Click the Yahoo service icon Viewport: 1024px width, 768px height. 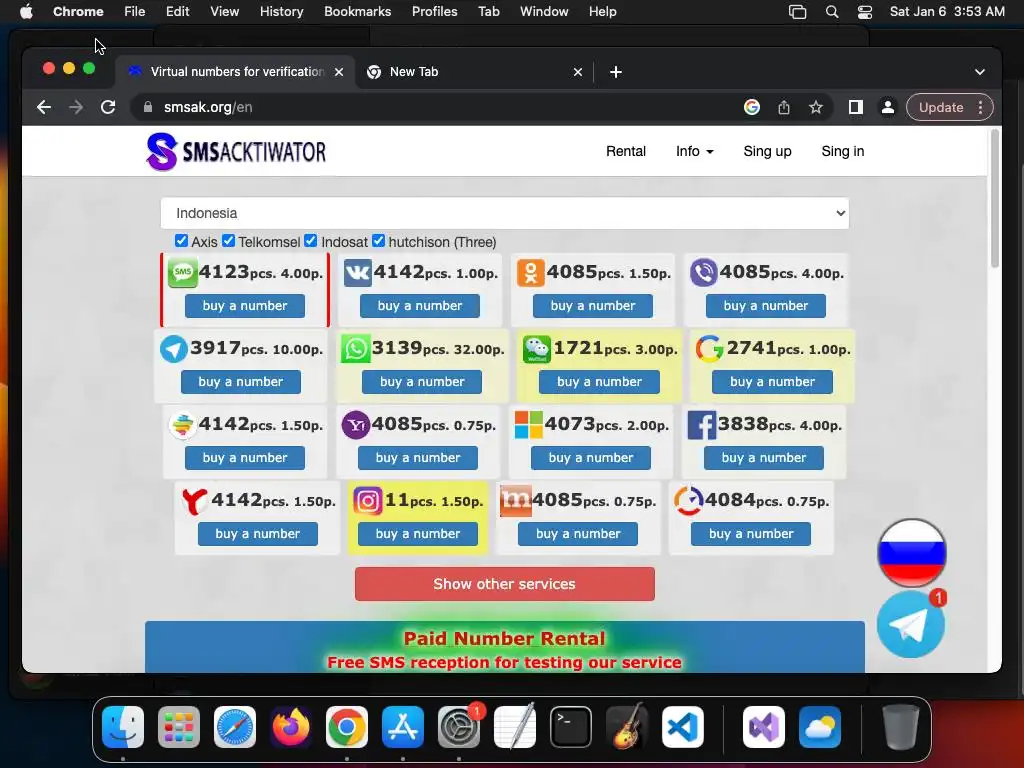(x=355, y=425)
